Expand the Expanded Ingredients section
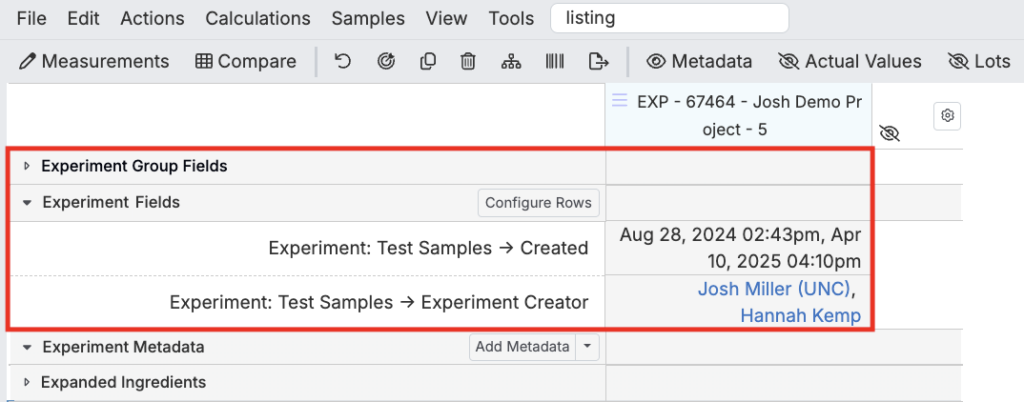 pos(27,382)
